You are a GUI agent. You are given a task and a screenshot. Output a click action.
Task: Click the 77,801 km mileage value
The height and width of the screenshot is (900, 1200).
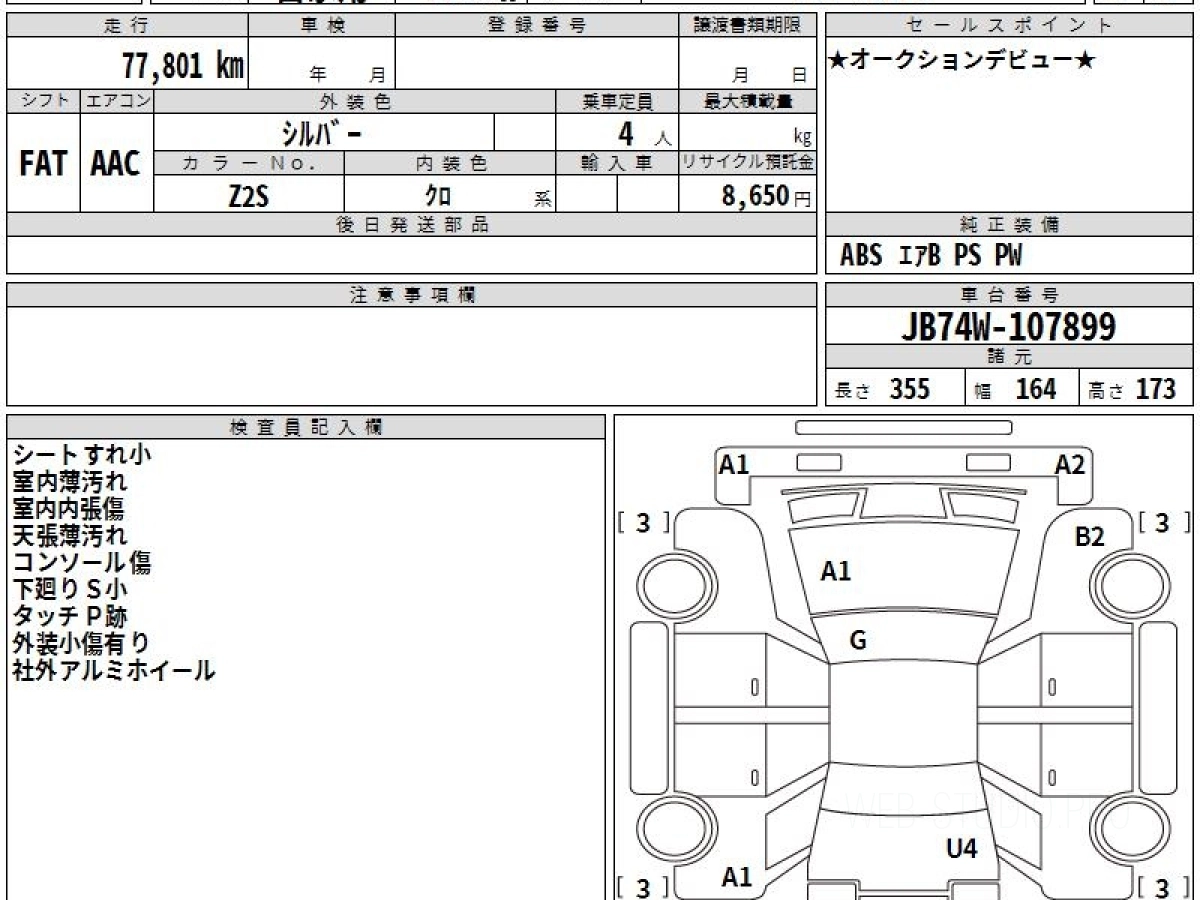[x=182, y=65]
